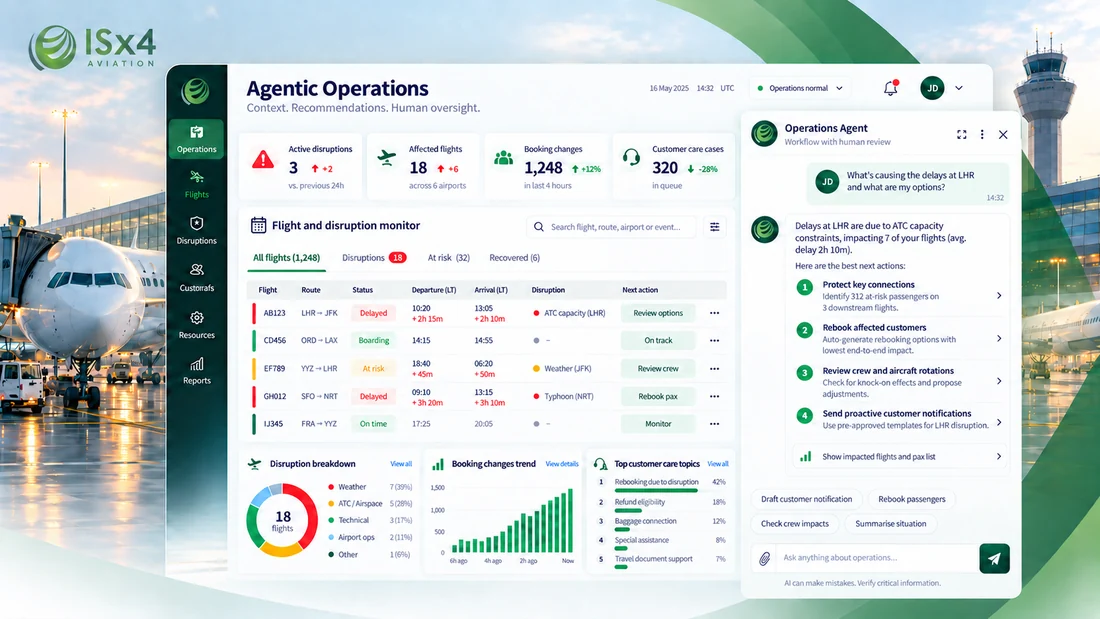Click the Weather red legend dot
Viewport: 1100px width, 619px height.
pyautogui.click(x=330, y=487)
